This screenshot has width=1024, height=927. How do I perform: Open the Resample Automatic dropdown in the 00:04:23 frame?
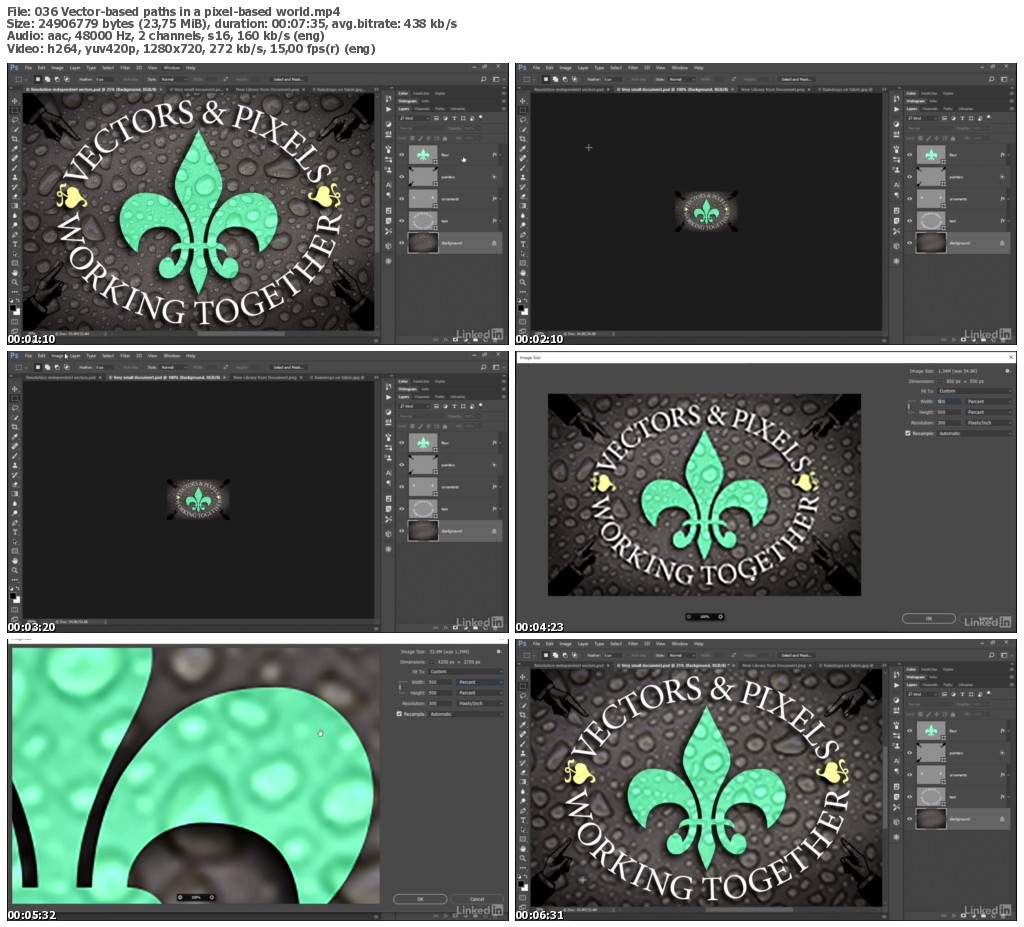coord(974,433)
